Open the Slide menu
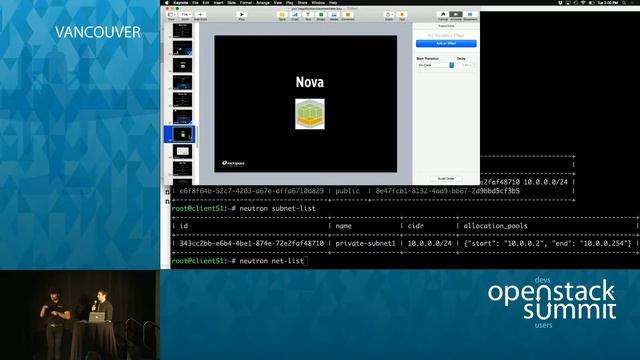 pos(231,2)
